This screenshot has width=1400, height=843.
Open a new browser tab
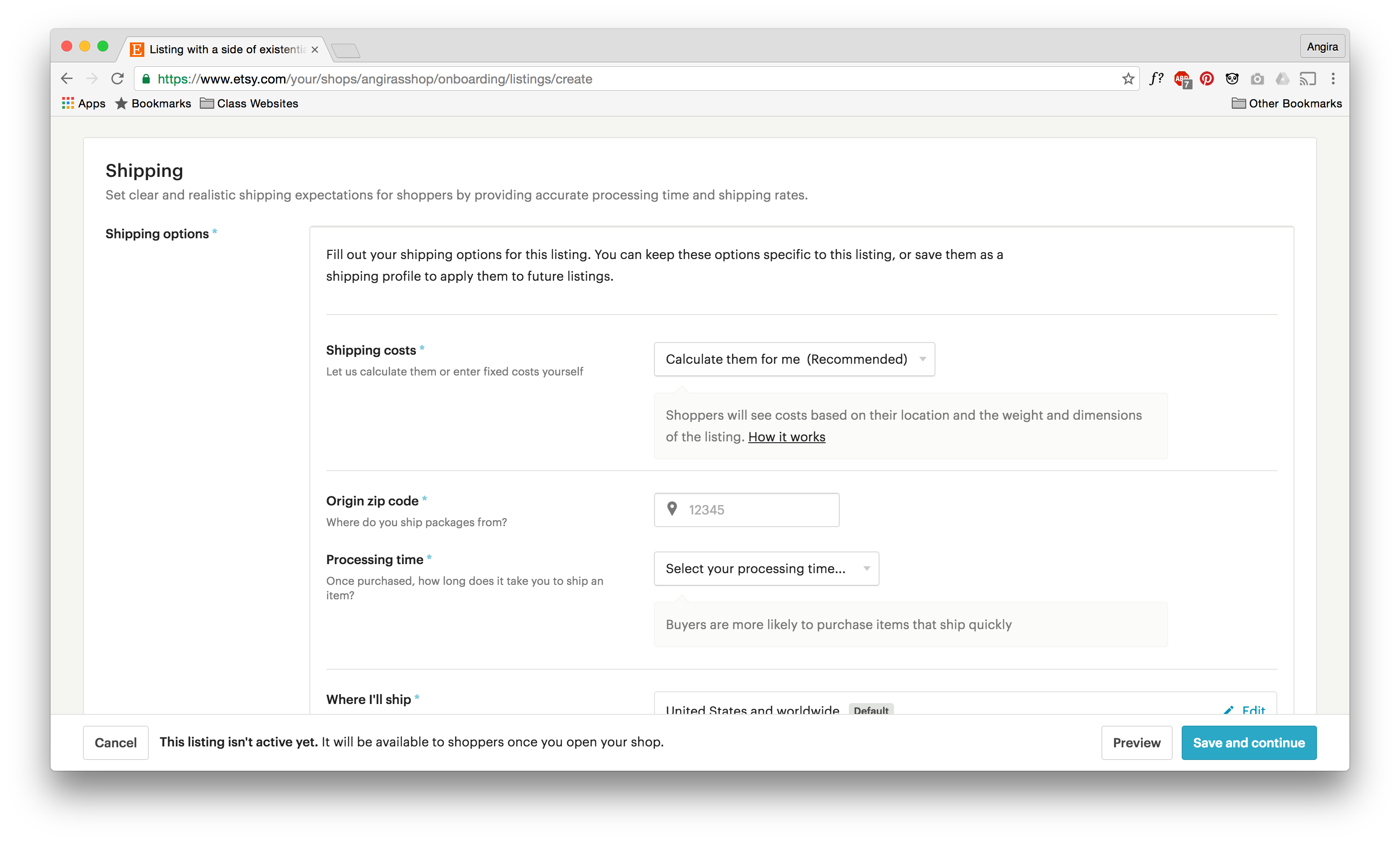pos(346,51)
